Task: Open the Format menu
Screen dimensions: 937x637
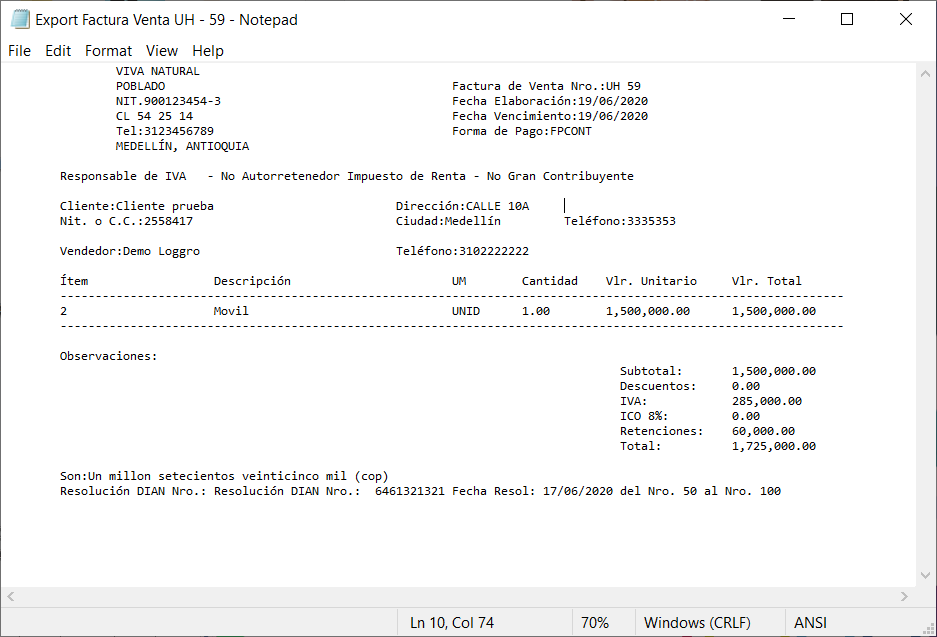Action: [x=108, y=50]
